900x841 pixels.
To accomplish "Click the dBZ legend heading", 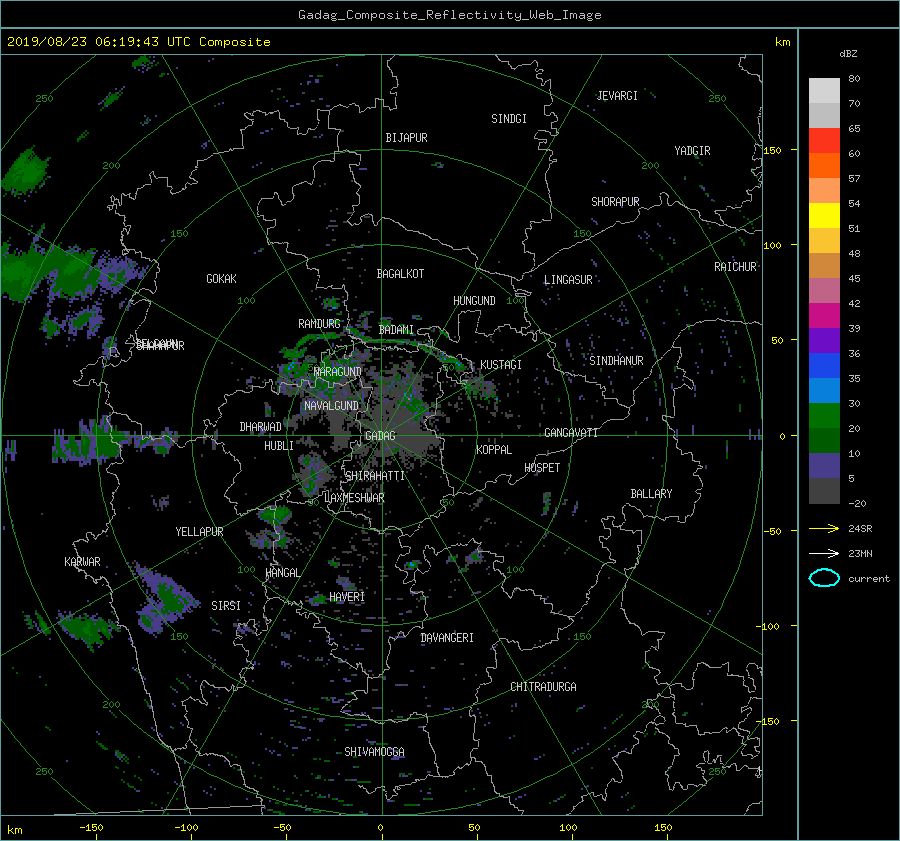I will tap(848, 54).
